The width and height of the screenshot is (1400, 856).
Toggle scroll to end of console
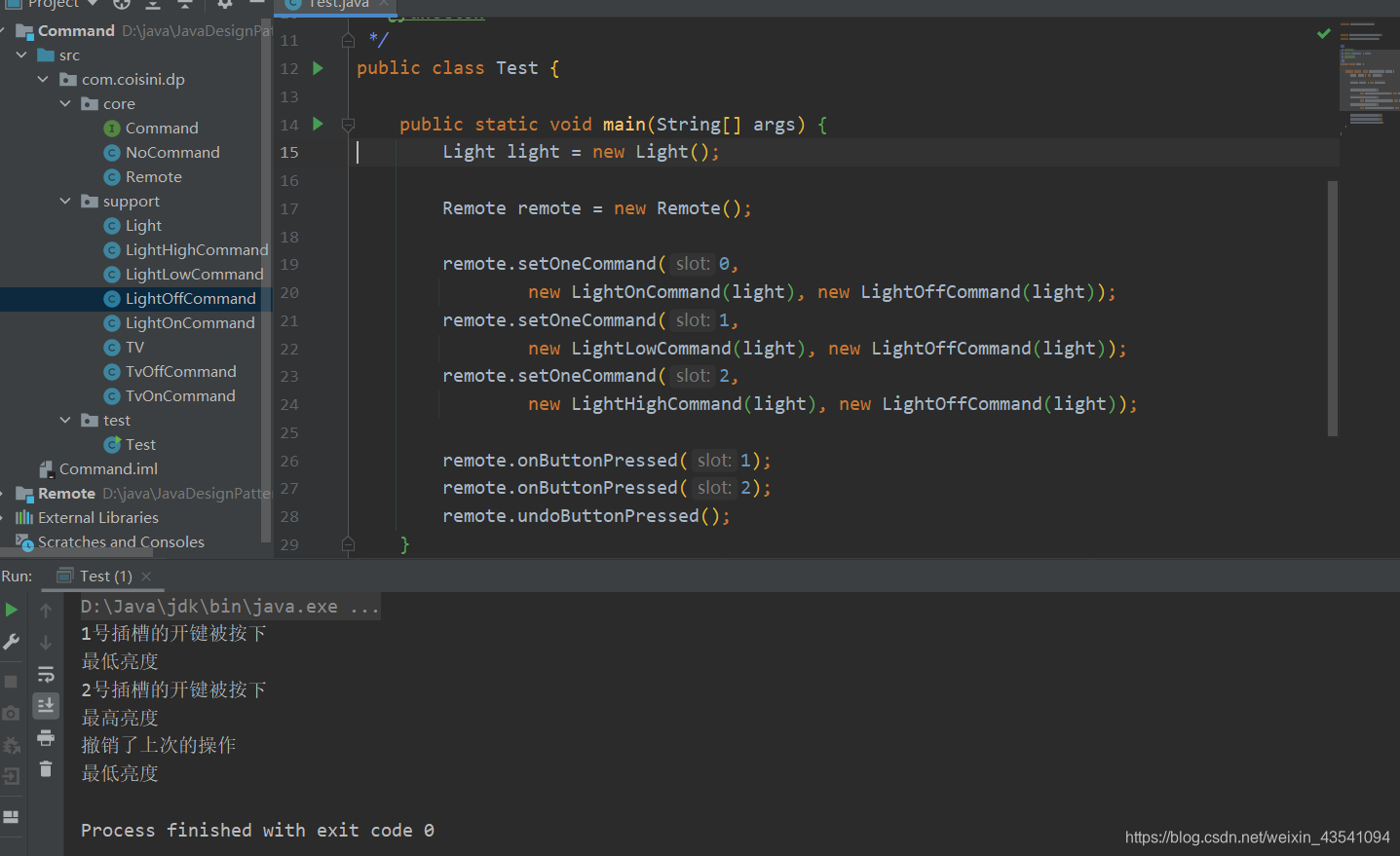click(46, 705)
